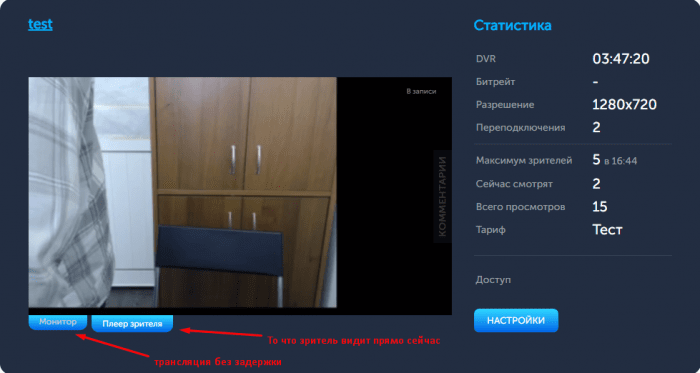Select the Всего просмотров count 15

pyautogui.click(x=600, y=207)
